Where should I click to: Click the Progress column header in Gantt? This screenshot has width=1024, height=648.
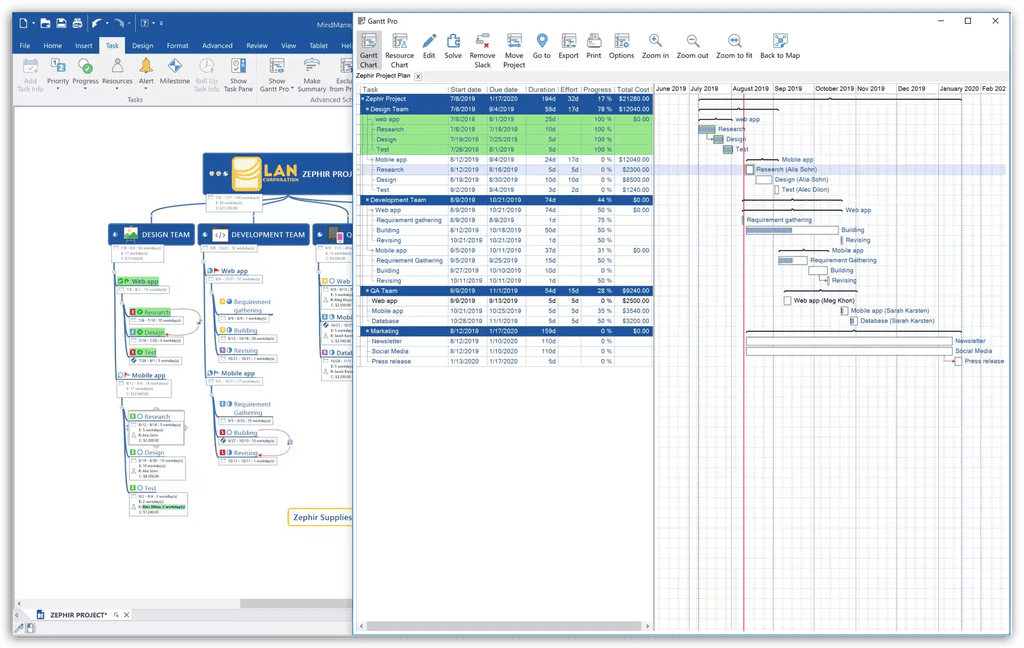pyautogui.click(x=597, y=89)
